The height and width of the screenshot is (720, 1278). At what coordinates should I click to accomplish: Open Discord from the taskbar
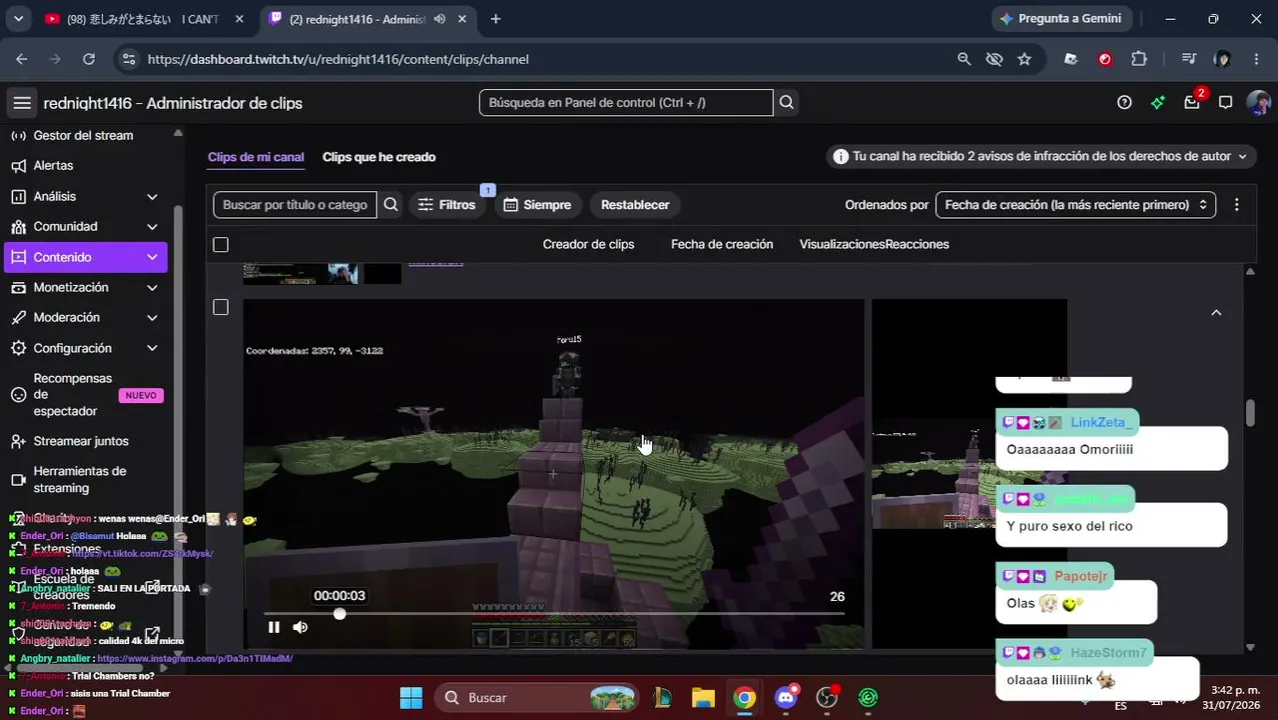tap(786, 697)
